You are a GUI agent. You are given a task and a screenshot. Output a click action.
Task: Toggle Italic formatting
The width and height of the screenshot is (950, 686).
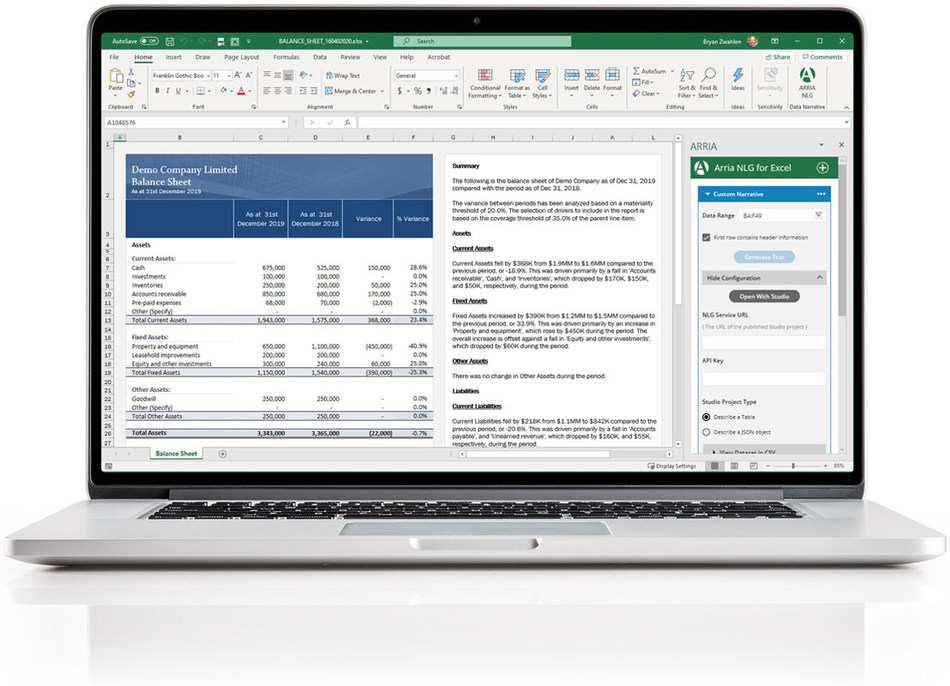pyautogui.click(x=168, y=91)
